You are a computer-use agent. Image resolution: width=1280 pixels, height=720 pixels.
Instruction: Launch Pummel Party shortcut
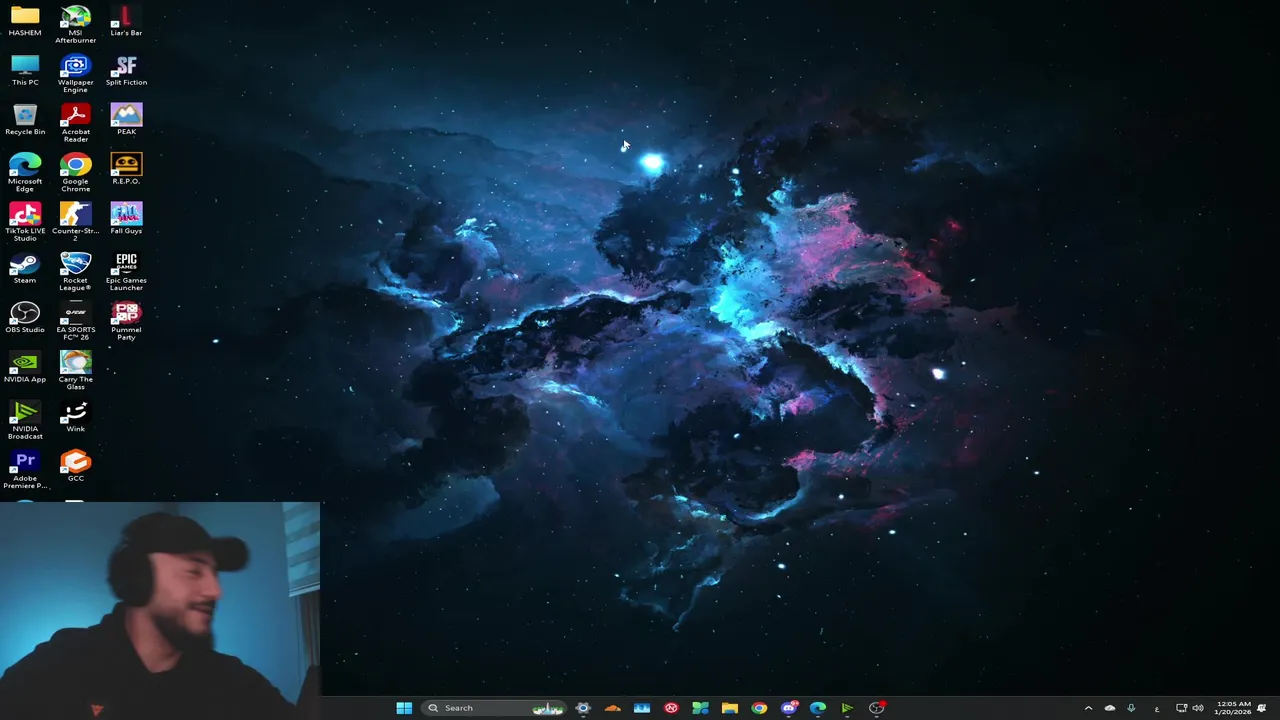(126, 321)
